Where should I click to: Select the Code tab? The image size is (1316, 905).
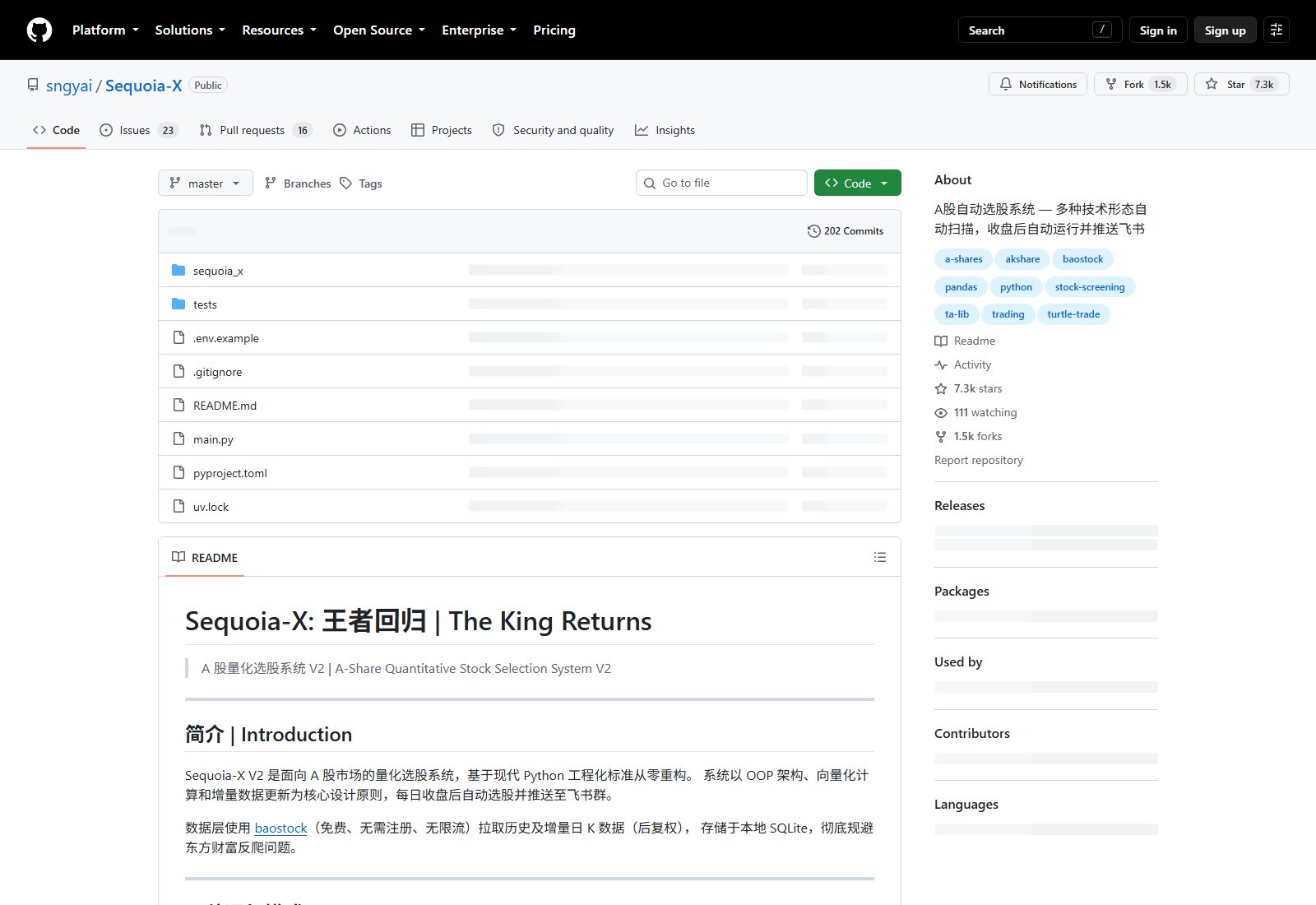pyautogui.click(x=56, y=130)
